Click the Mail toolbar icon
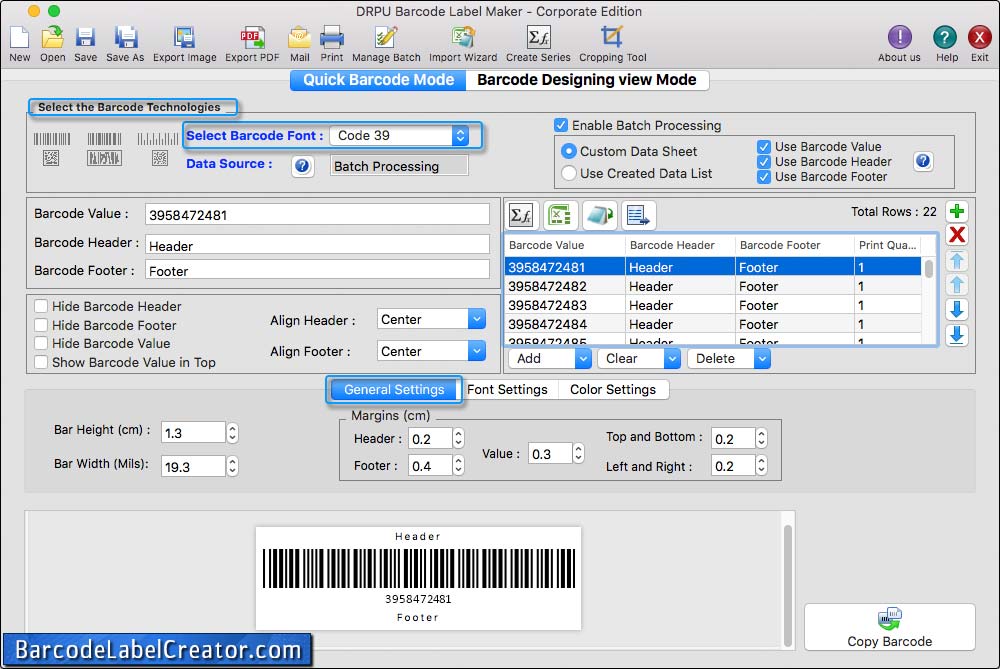Viewport: 1000px width, 669px height. pyautogui.click(x=299, y=38)
